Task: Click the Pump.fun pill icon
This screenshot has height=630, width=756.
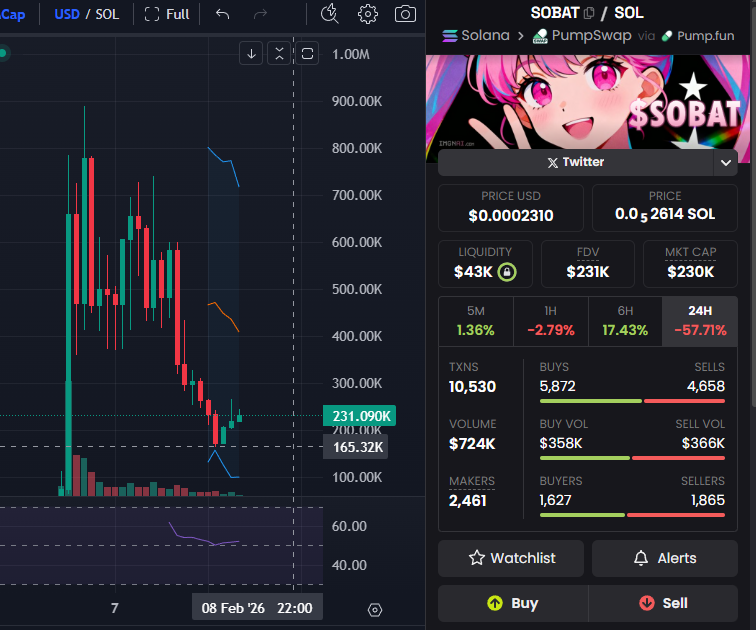Action: tap(667, 36)
